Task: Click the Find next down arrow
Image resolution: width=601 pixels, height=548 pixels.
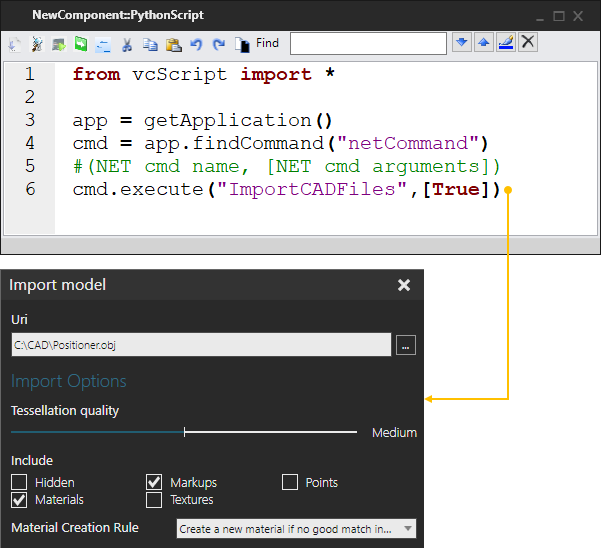Action: click(461, 42)
